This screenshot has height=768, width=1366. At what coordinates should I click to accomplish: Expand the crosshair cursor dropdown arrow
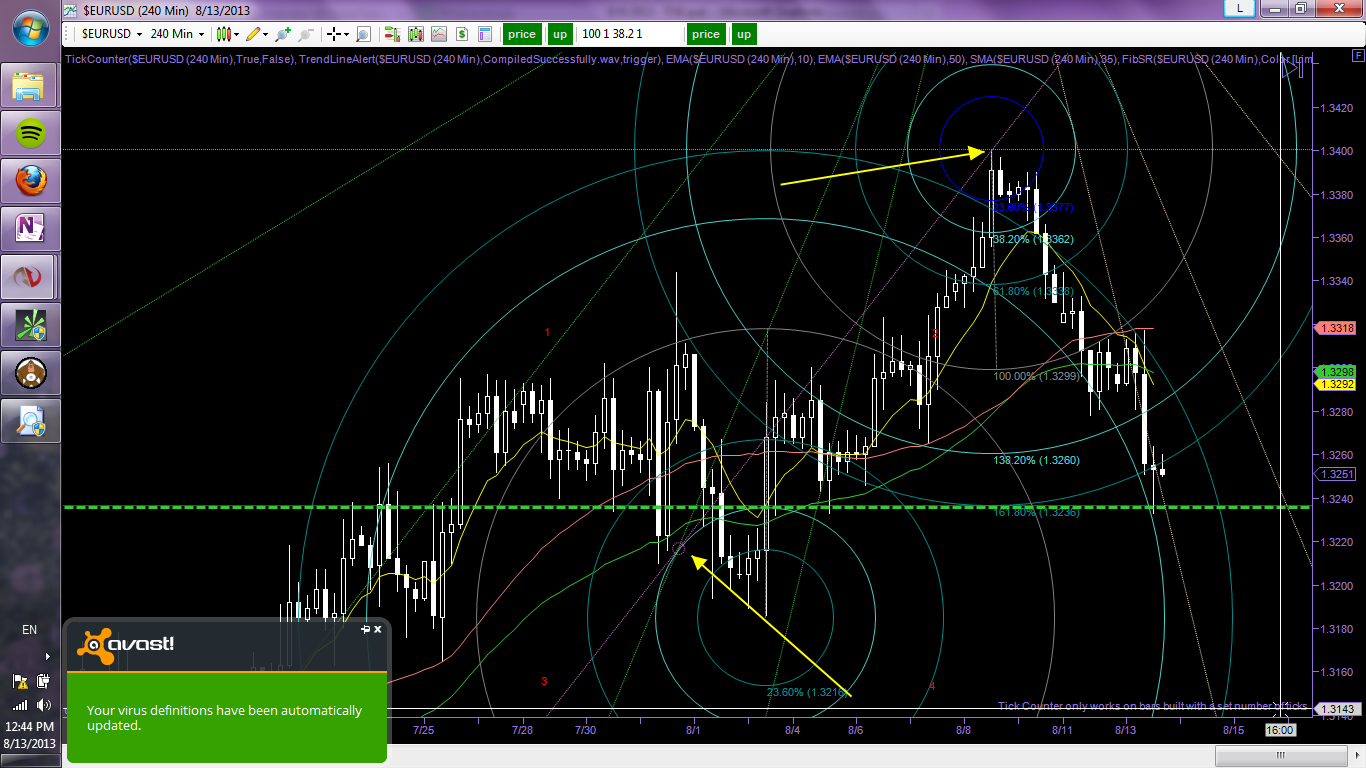click(346, 34)
